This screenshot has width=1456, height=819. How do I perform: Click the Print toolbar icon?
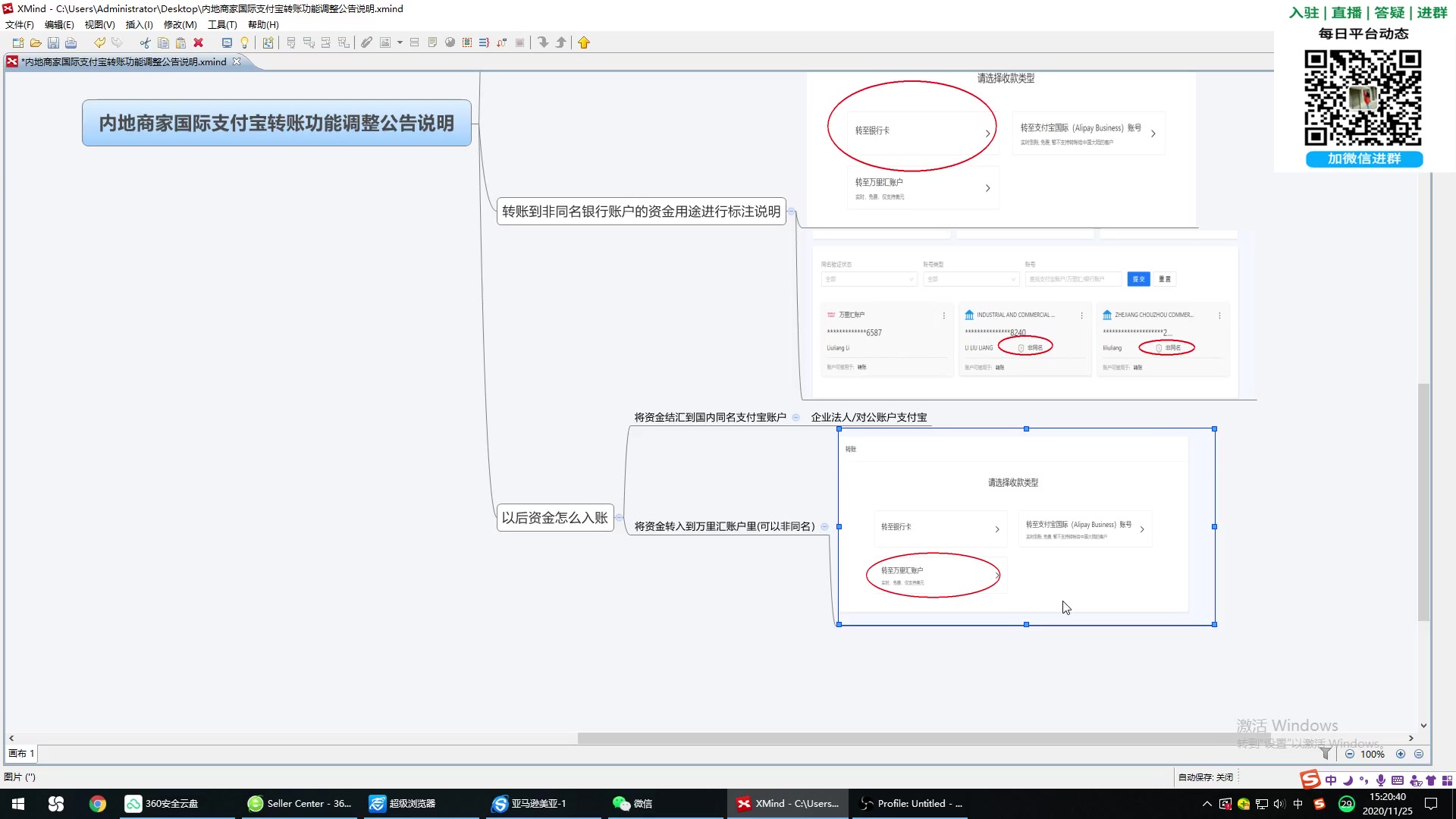71,42
